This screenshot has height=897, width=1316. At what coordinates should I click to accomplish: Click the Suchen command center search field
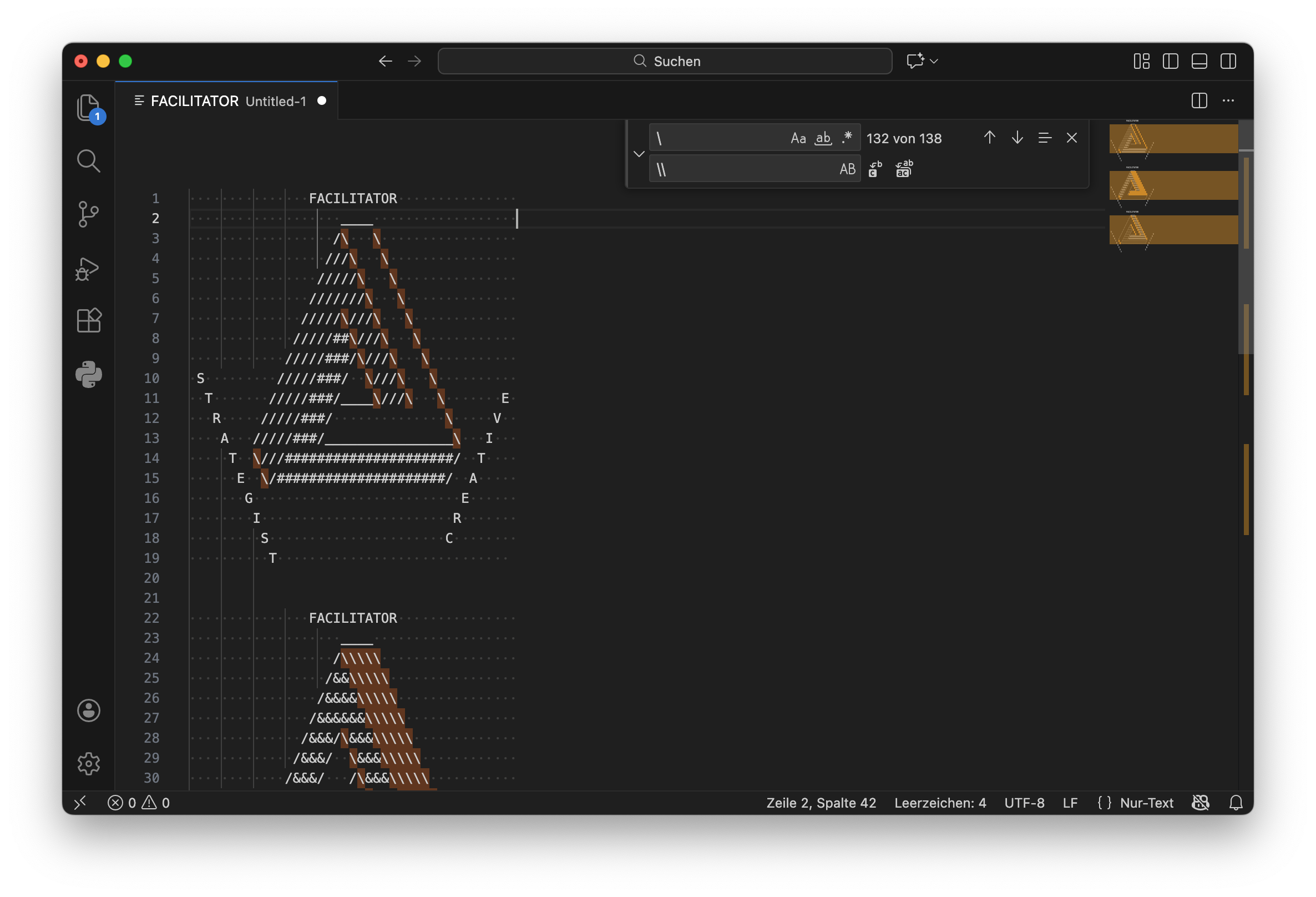pyautogui.click(x=665, y=61)
